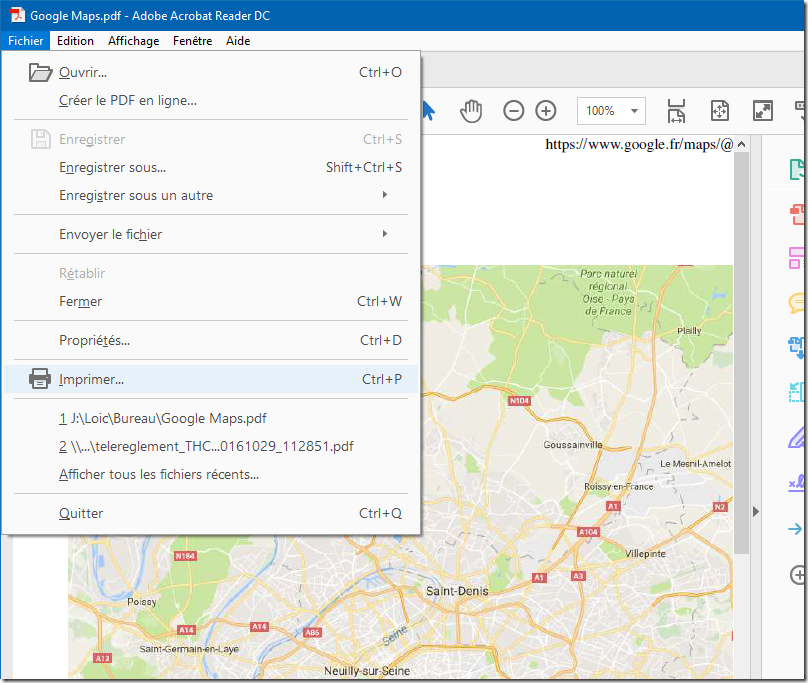Open the 100% zoom level dropdown
This screenshot has width=808, height=683.
tap(611, 111)
